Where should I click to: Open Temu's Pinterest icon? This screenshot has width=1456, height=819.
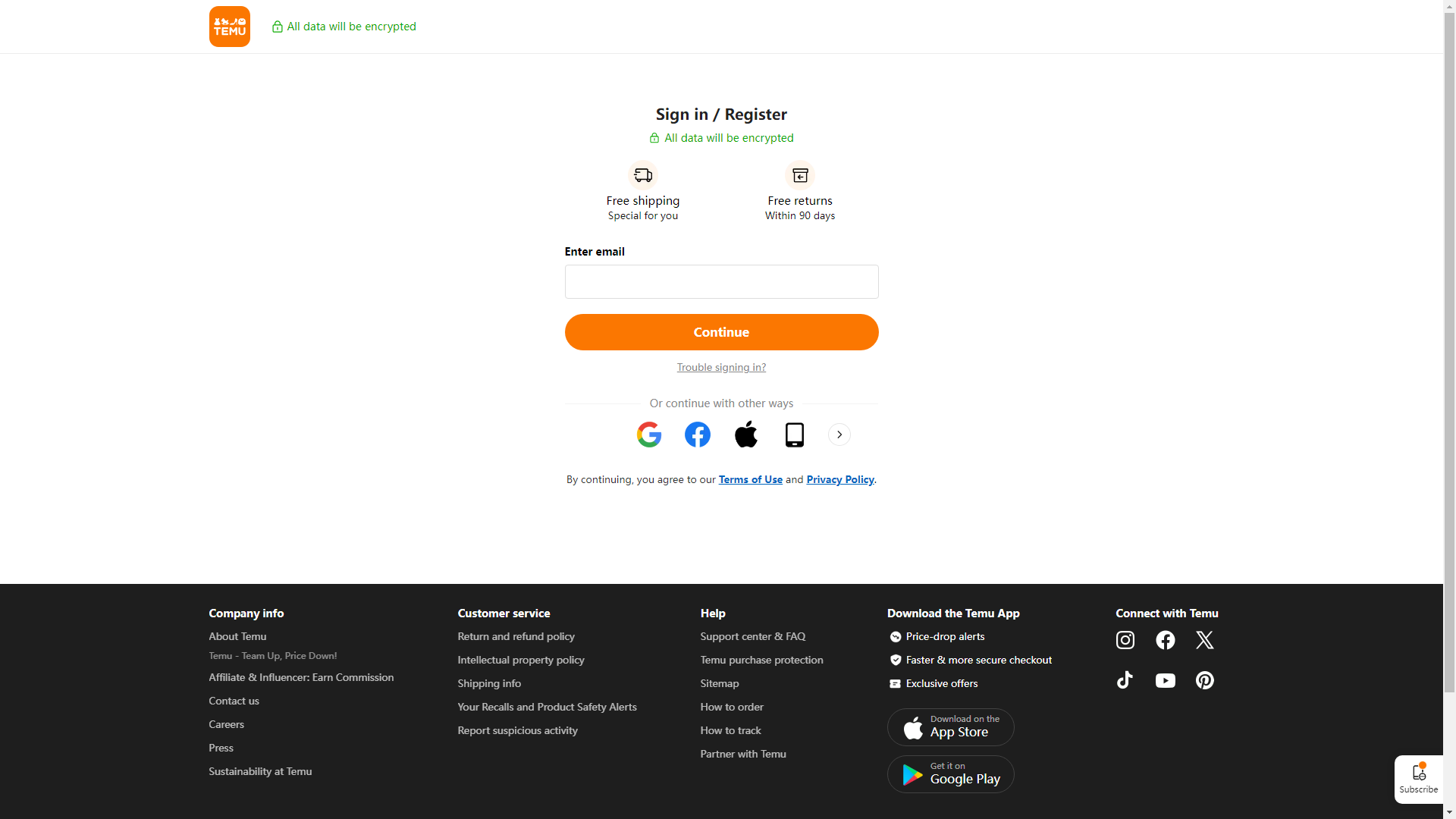coord(1204,680)
